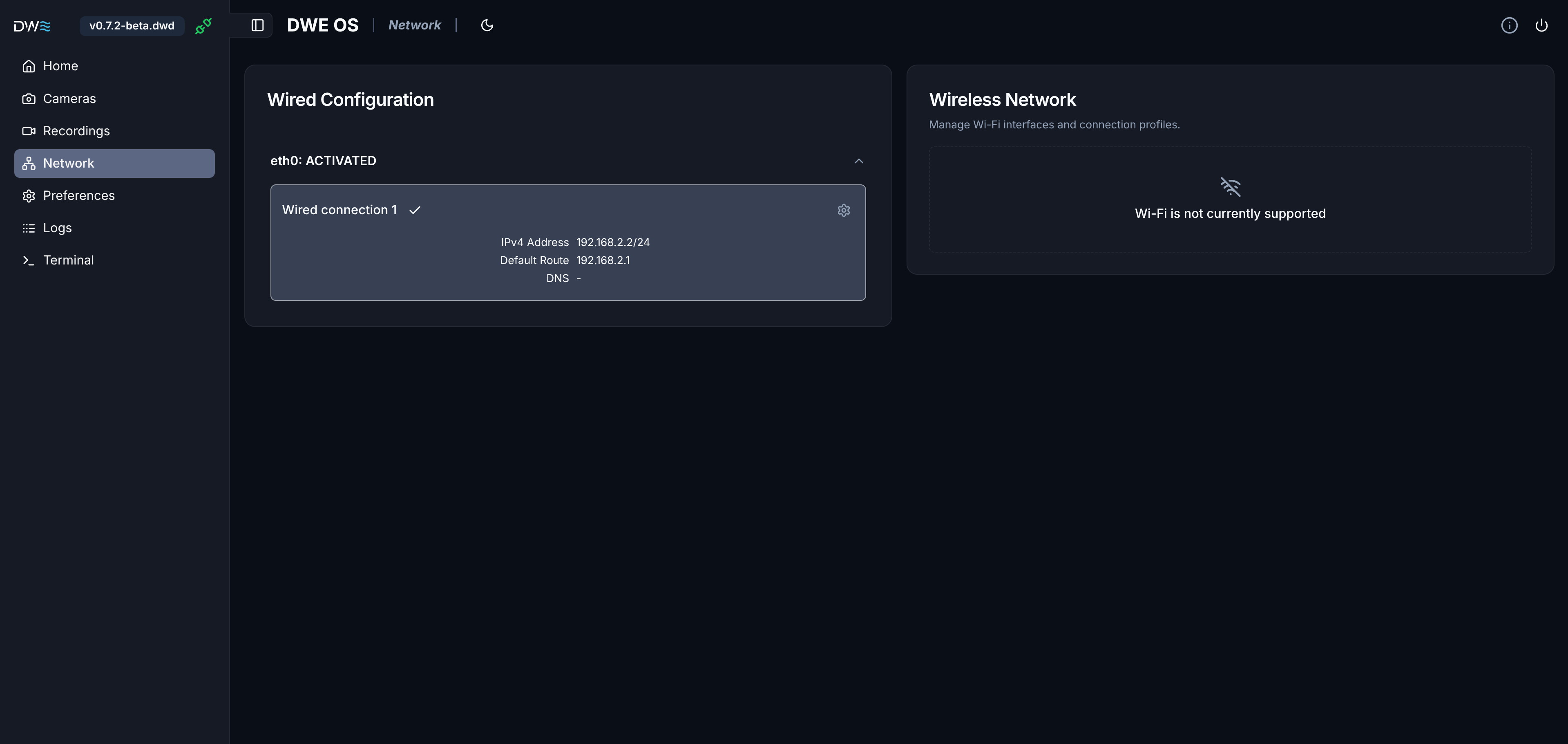Click the DWE logo icon
Viewport: 1568px width, 744px height.
[x=32, y=26]
